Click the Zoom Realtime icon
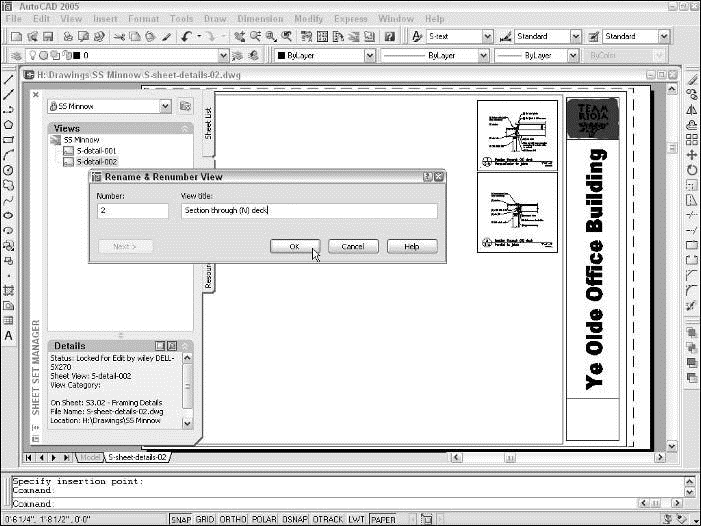This screenshot has height=526, width=701. (255, 37)
